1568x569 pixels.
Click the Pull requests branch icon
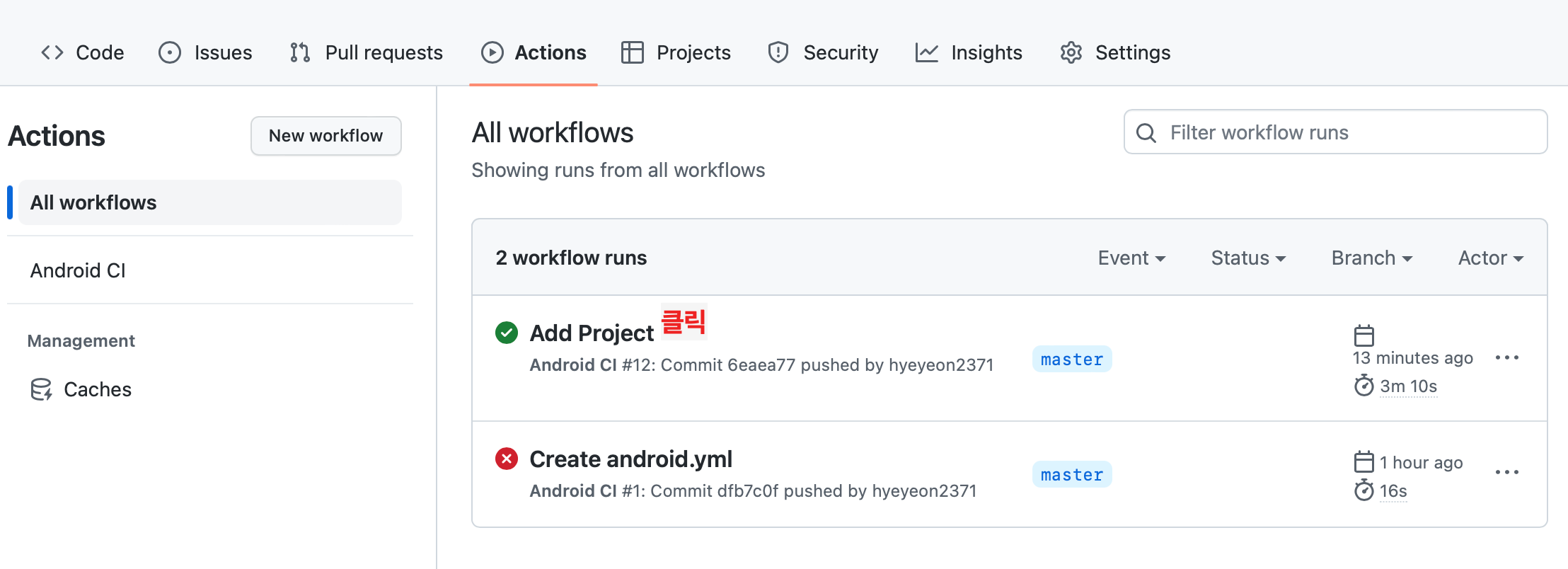pyautogui.click(x=300, y=52)
